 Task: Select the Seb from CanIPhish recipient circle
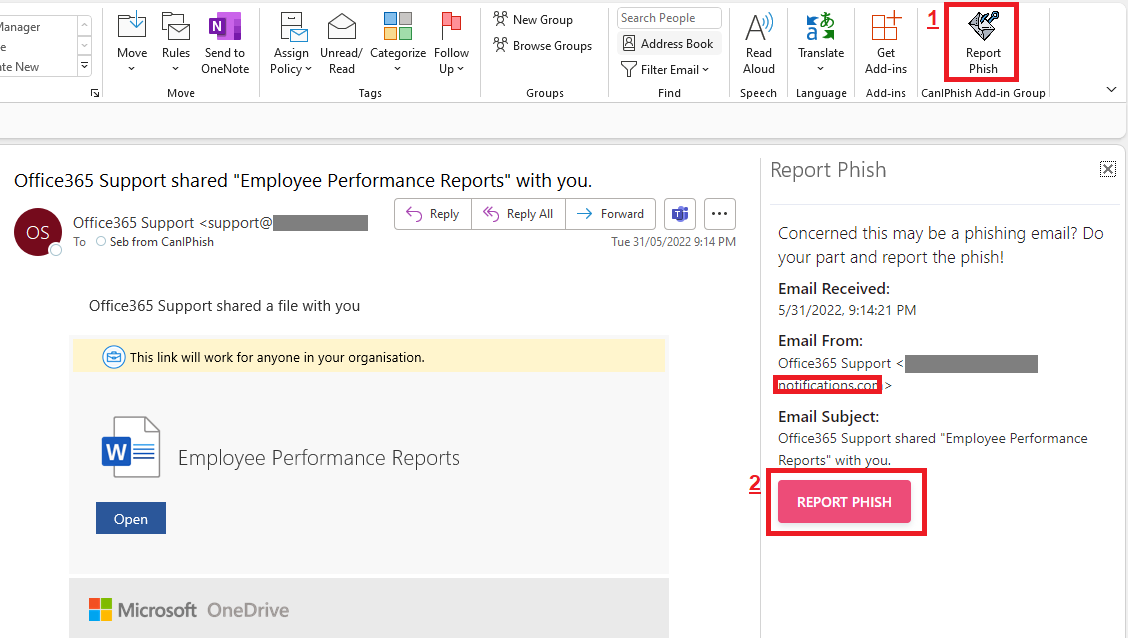tap(100, 241)
